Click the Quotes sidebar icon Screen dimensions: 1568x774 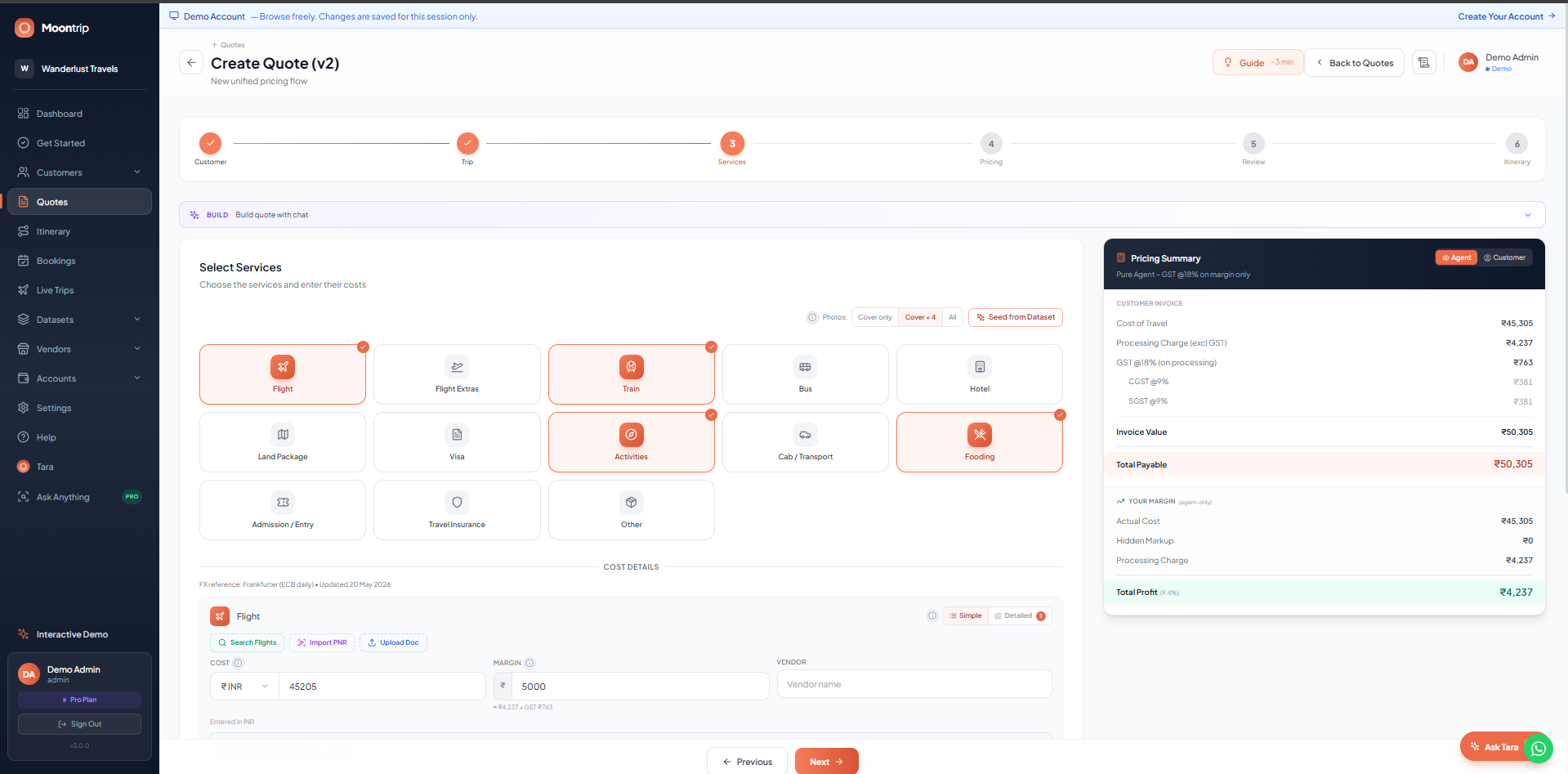point(24,202)
